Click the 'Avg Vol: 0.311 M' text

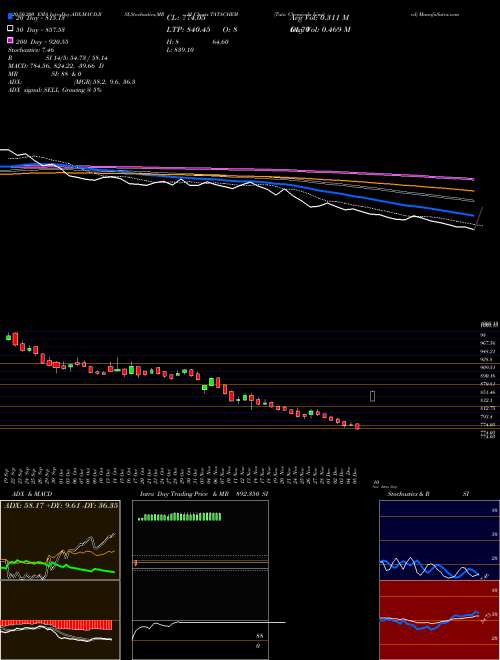tap(319, 17)
